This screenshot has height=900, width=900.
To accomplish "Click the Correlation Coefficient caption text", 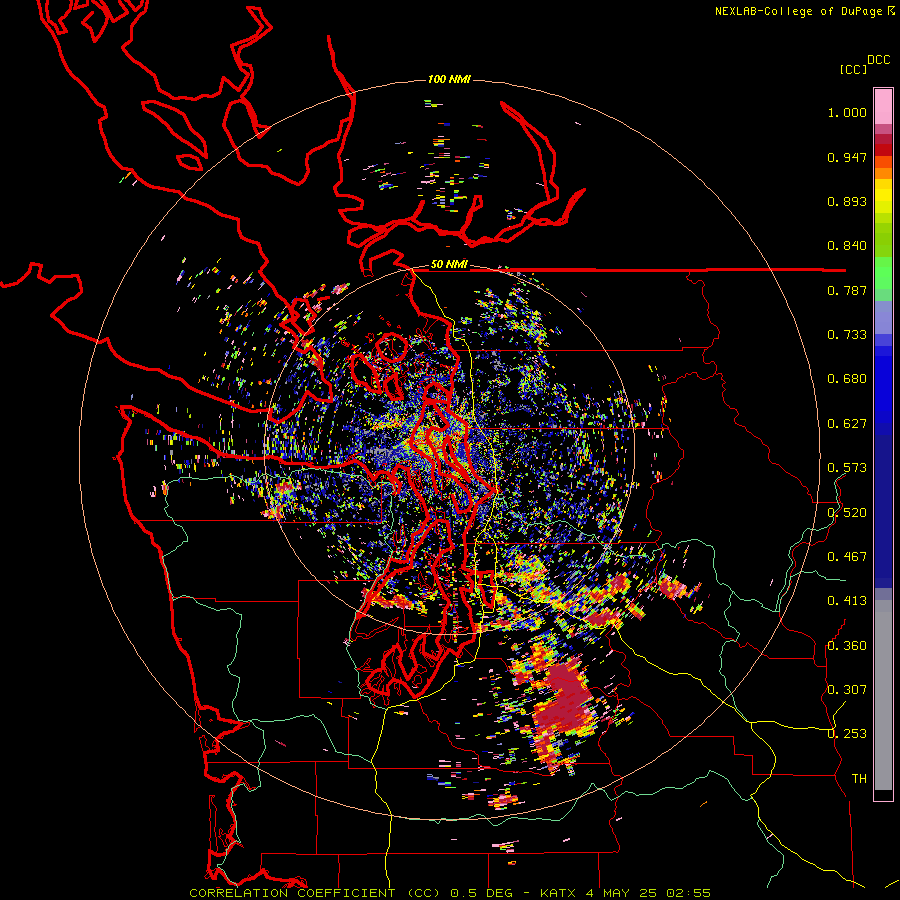I will click(315, 893).
